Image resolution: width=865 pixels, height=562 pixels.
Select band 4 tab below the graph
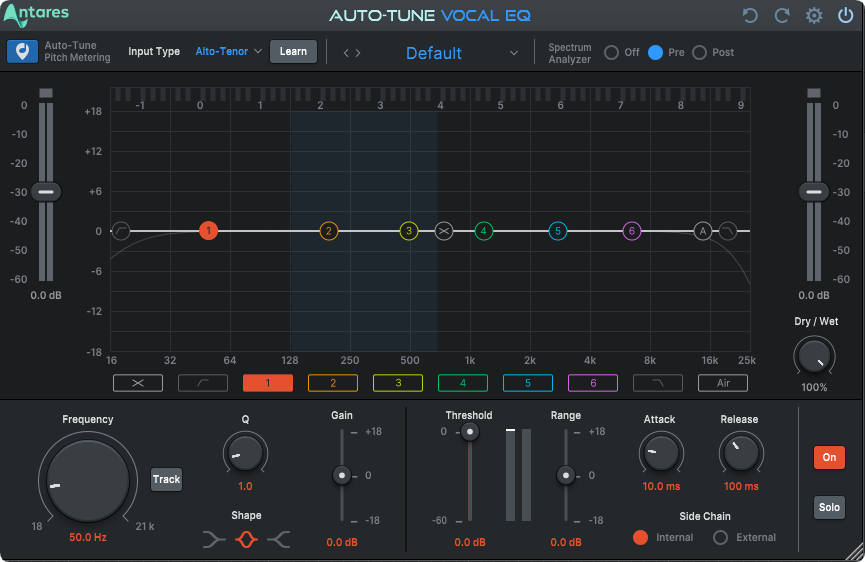[463, 383]
